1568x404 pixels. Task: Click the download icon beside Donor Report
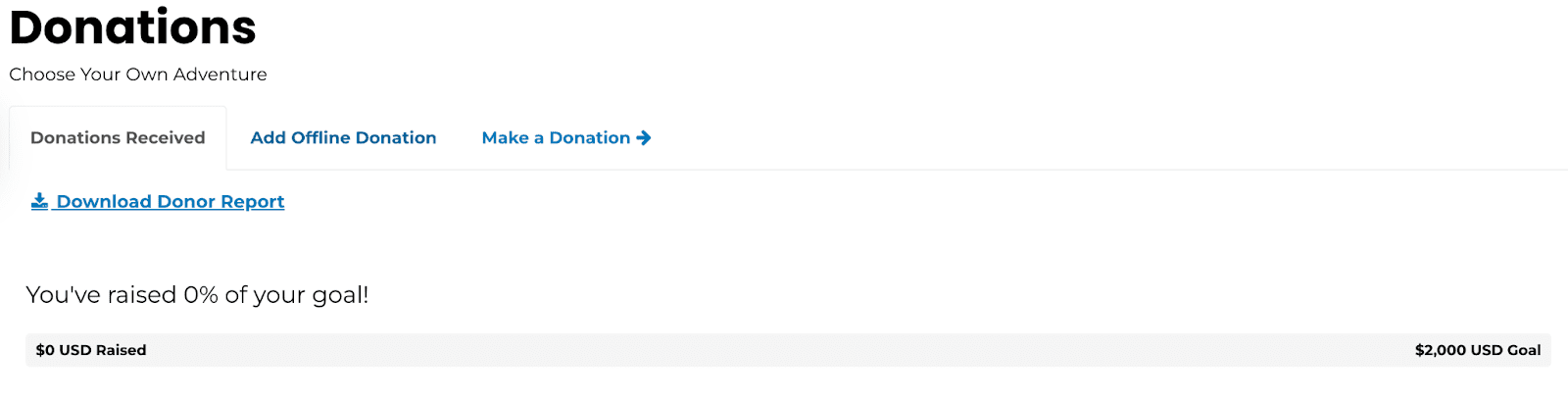coord(39,201)
